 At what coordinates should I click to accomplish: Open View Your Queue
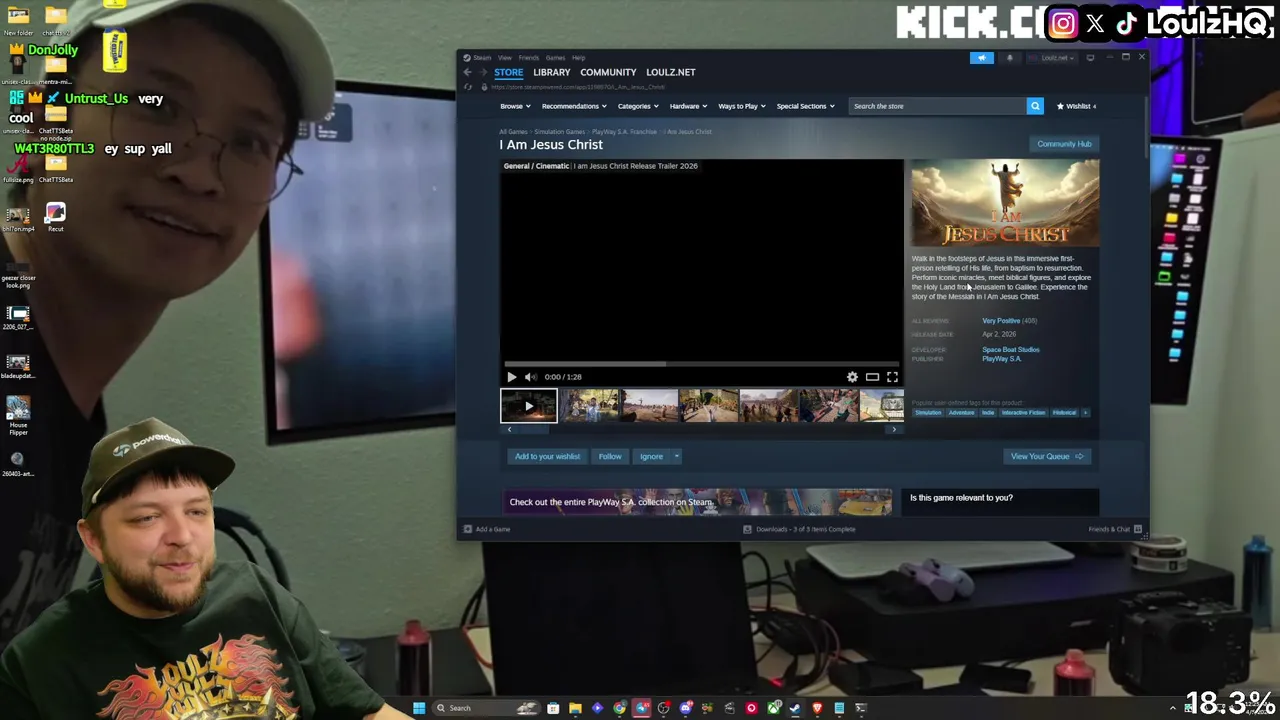click(1046, 456)
